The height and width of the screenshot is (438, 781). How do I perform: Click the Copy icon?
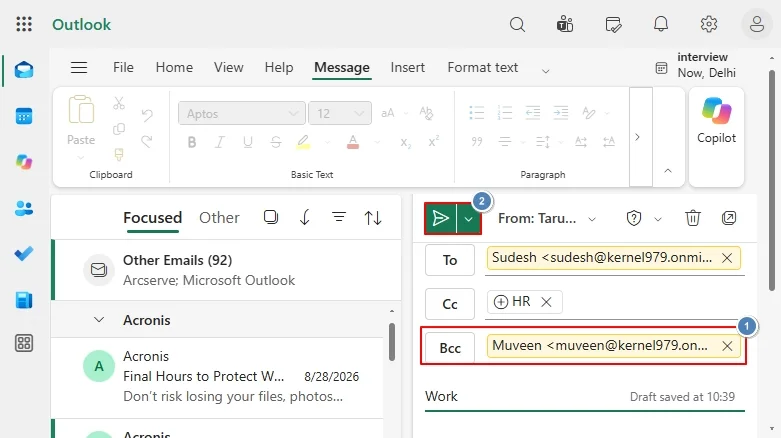click(x=119, y=129)
